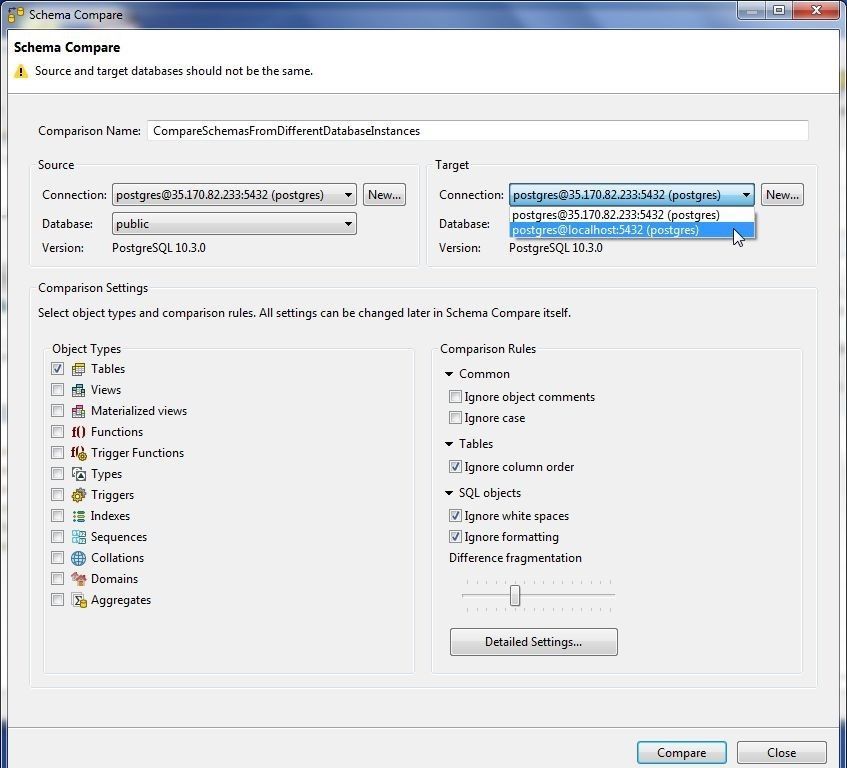
Task: Uncheck the Tables checkbox
Action: pos(57,369)
